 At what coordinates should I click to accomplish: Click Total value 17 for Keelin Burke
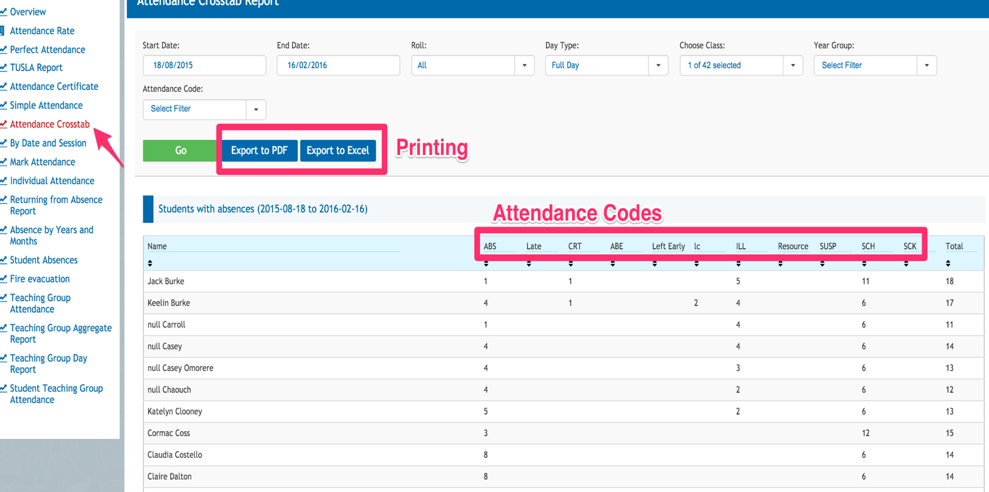[x=950, y=303]
